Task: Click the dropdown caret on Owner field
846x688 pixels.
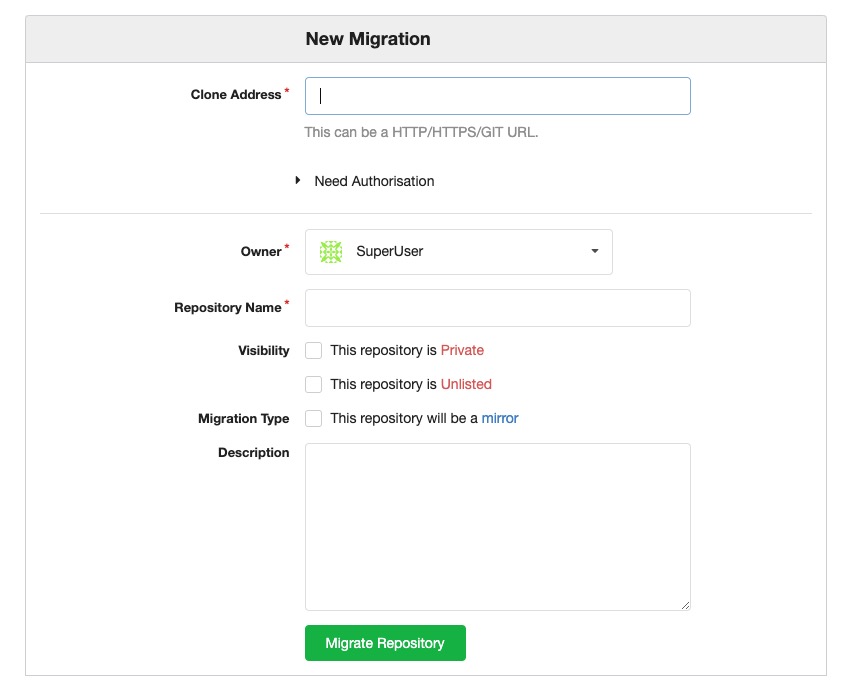Action: click(593, 252)
